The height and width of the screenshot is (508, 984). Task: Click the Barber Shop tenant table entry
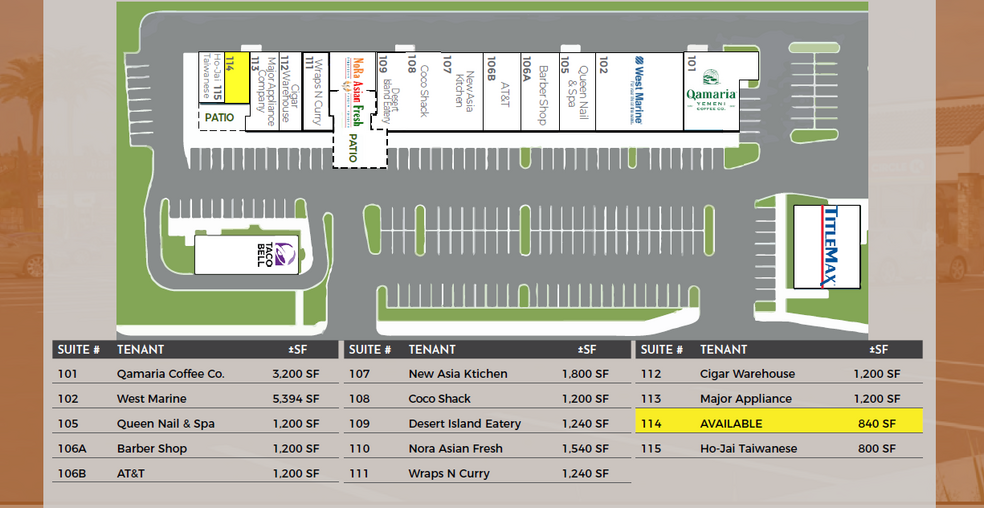point(151,448)
